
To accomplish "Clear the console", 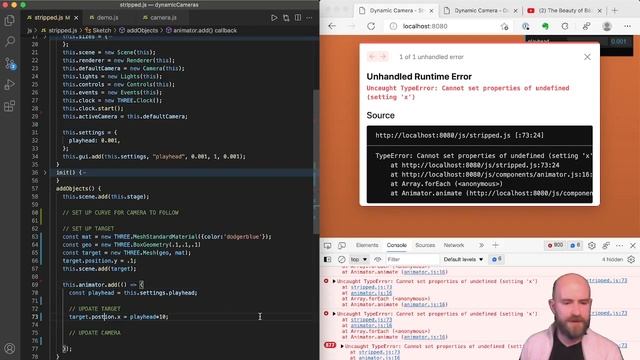I will 342,260.
